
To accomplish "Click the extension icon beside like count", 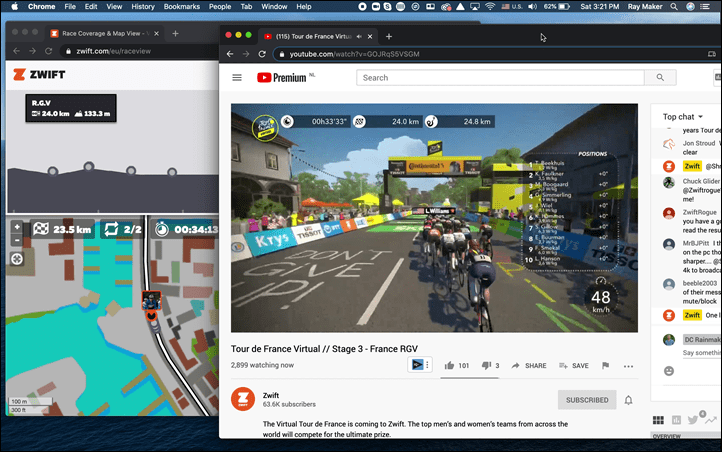I will pos(419,365).
